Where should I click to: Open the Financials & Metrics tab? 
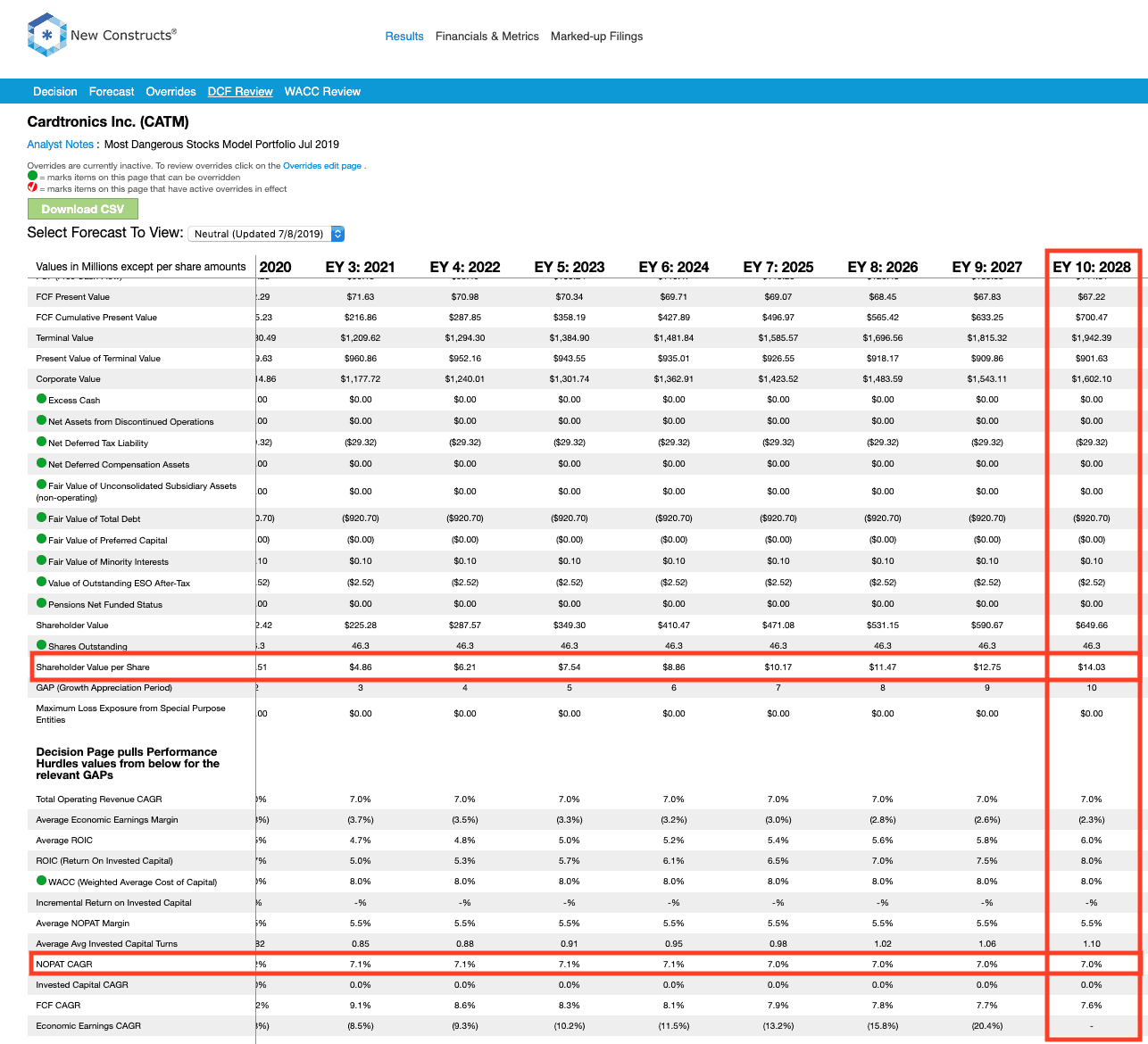487,37
